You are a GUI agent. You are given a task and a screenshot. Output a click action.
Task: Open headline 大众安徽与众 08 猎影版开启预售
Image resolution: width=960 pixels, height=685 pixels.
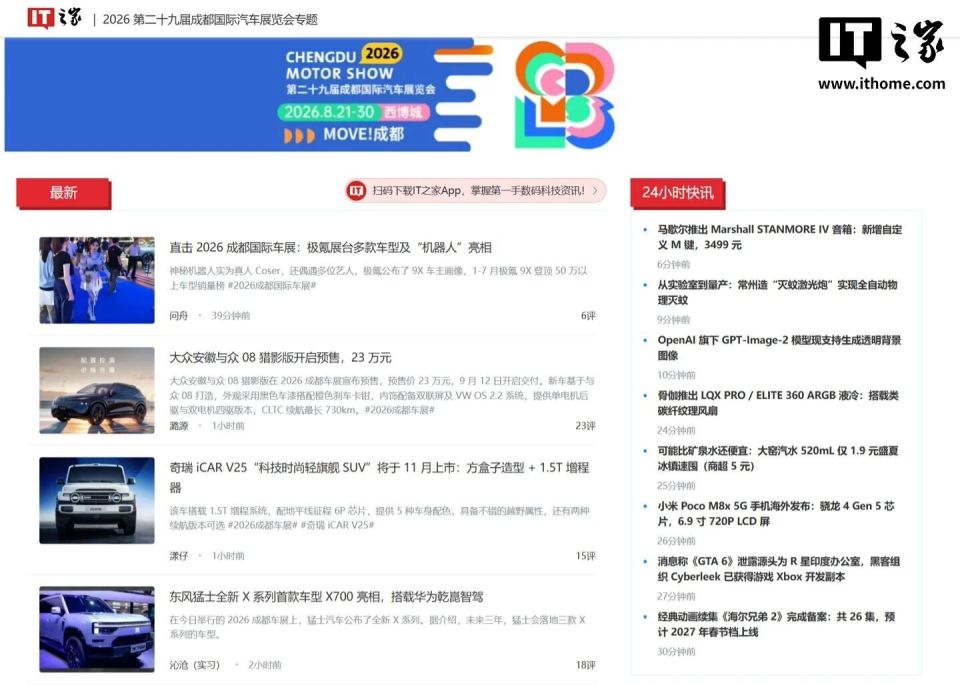pyautogui.click(x=280, y=357)
